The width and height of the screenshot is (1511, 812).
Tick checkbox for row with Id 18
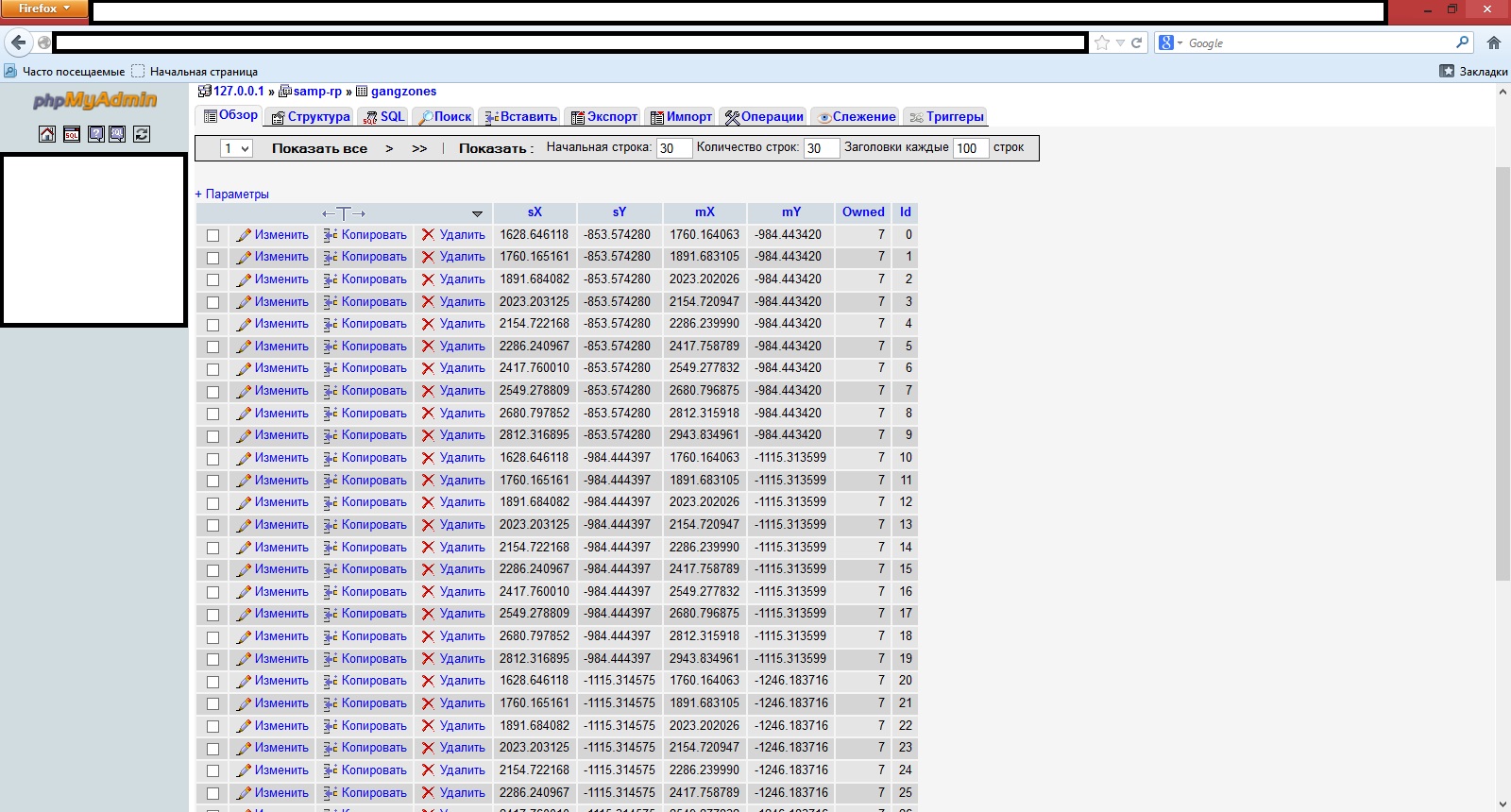point(212,637)
